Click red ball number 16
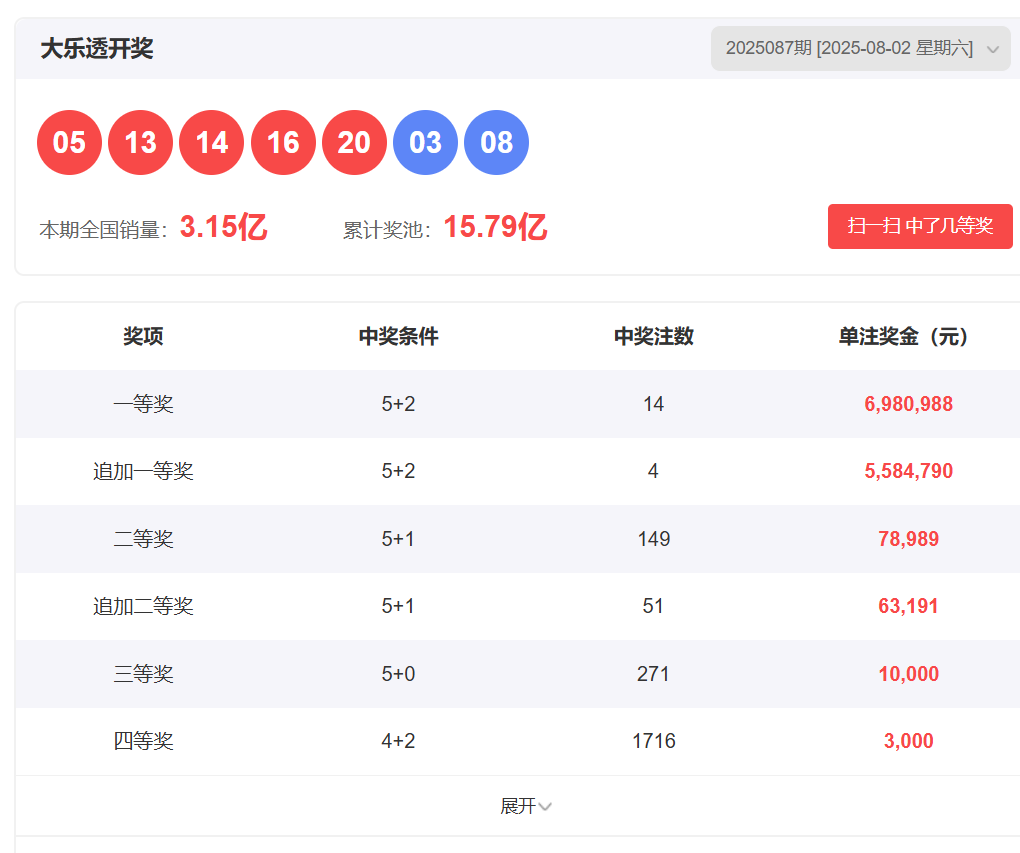1020x853 pixels. pyautogui.click(x=283, y=143)
